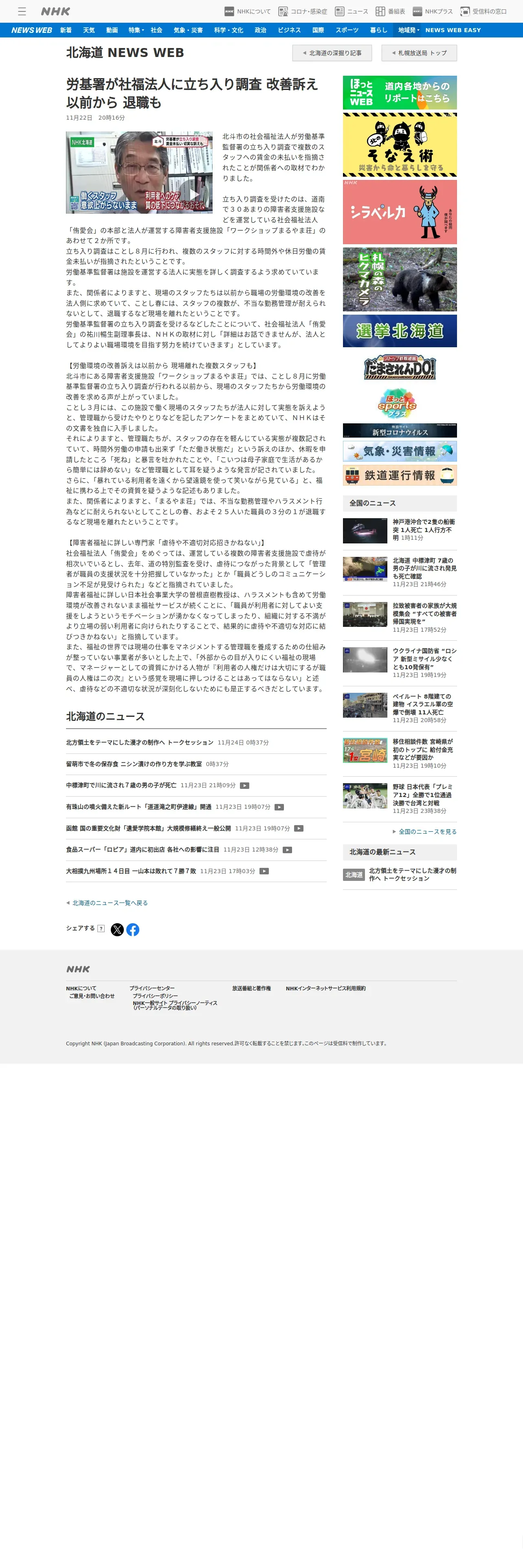Select 新着 in navigation bar
The image size is (523, 1568).
click(x=66, y=30)
